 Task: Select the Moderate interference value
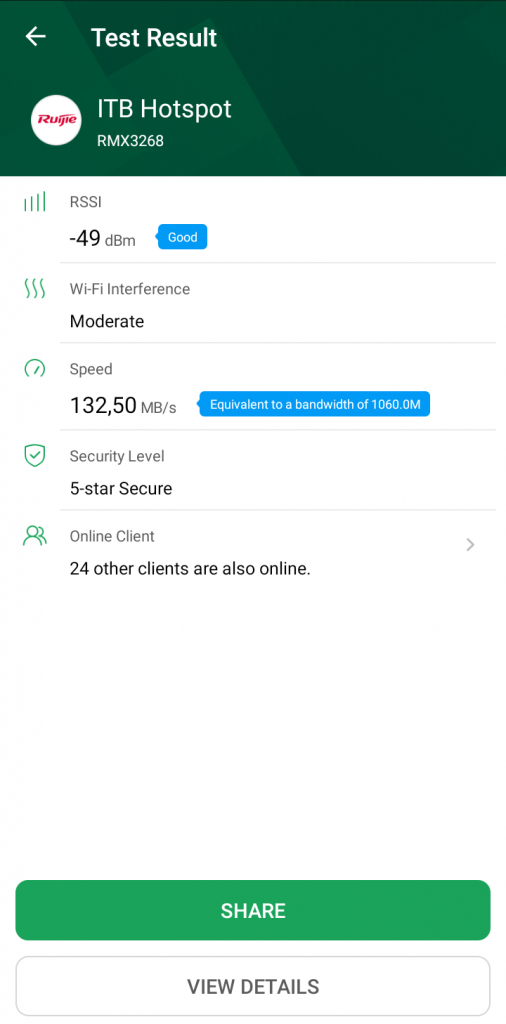point(107,321)
